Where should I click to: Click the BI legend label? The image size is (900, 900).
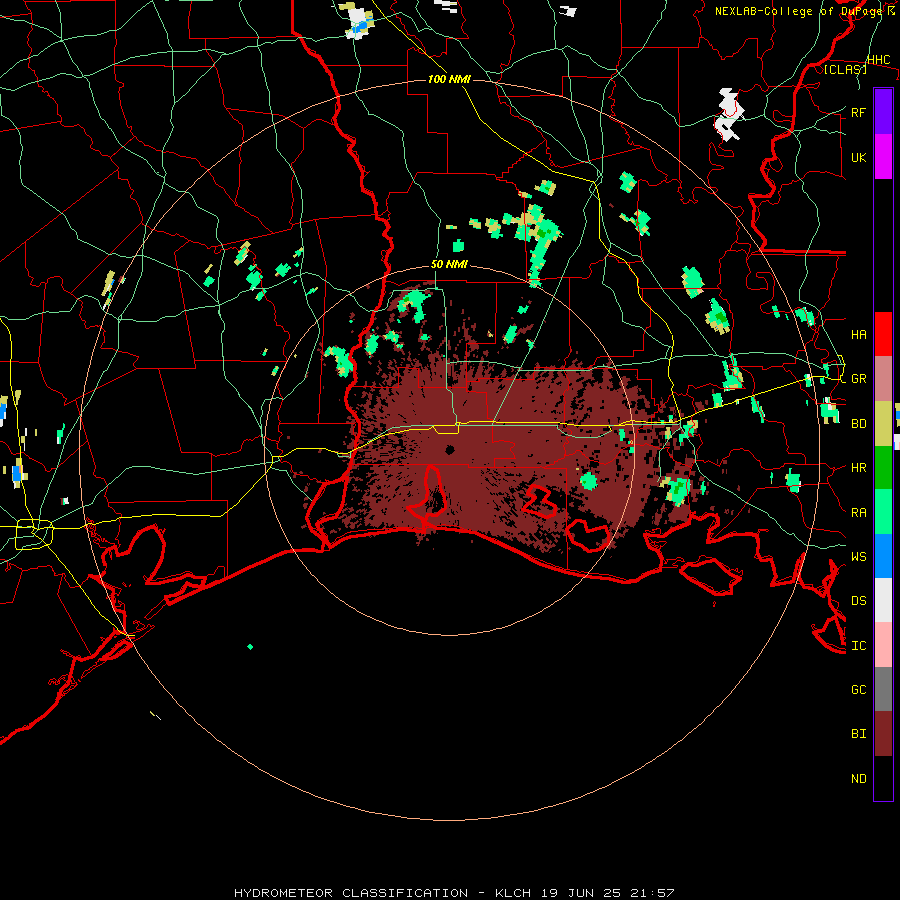(x=858, y=734)
